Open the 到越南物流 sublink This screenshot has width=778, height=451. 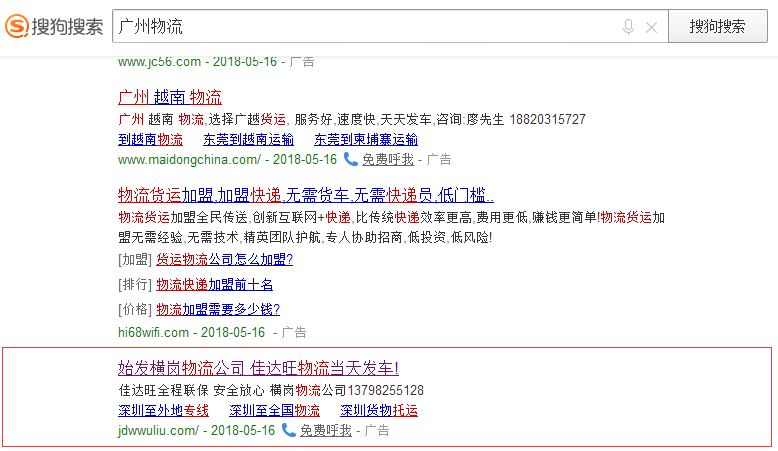pos(150,139)
